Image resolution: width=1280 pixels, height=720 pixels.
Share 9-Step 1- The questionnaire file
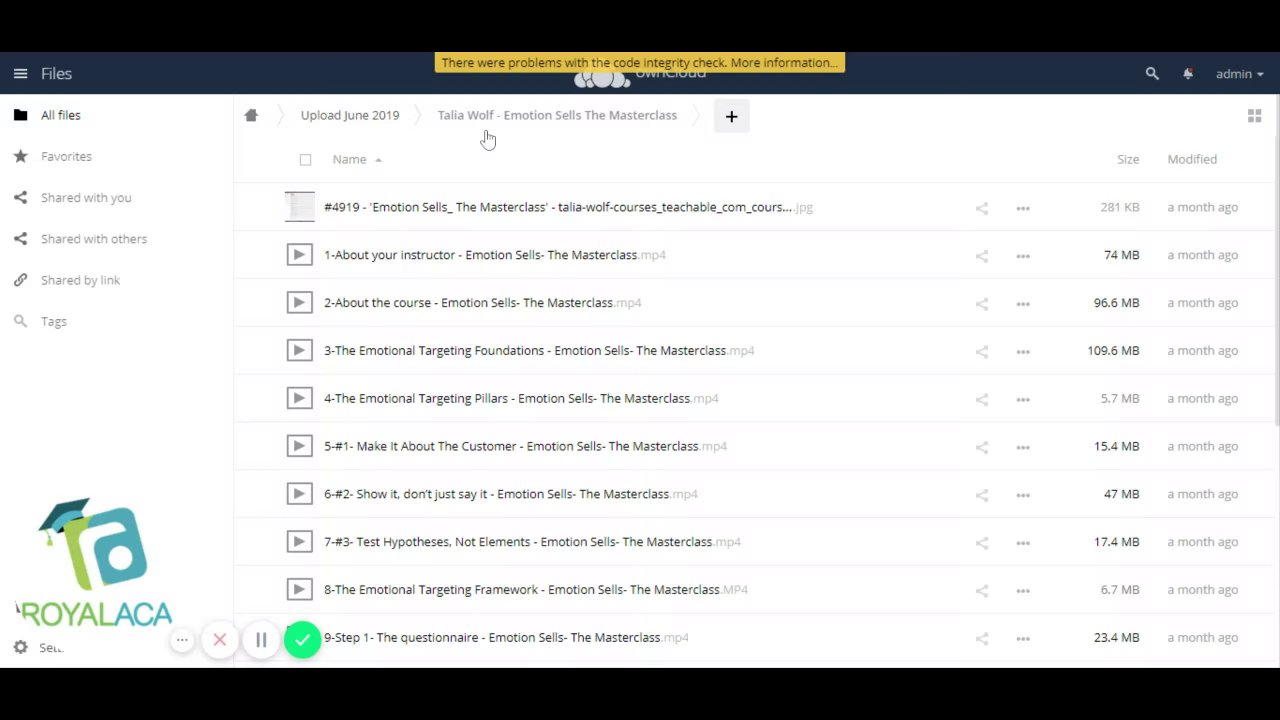click(x=982, y=639)
